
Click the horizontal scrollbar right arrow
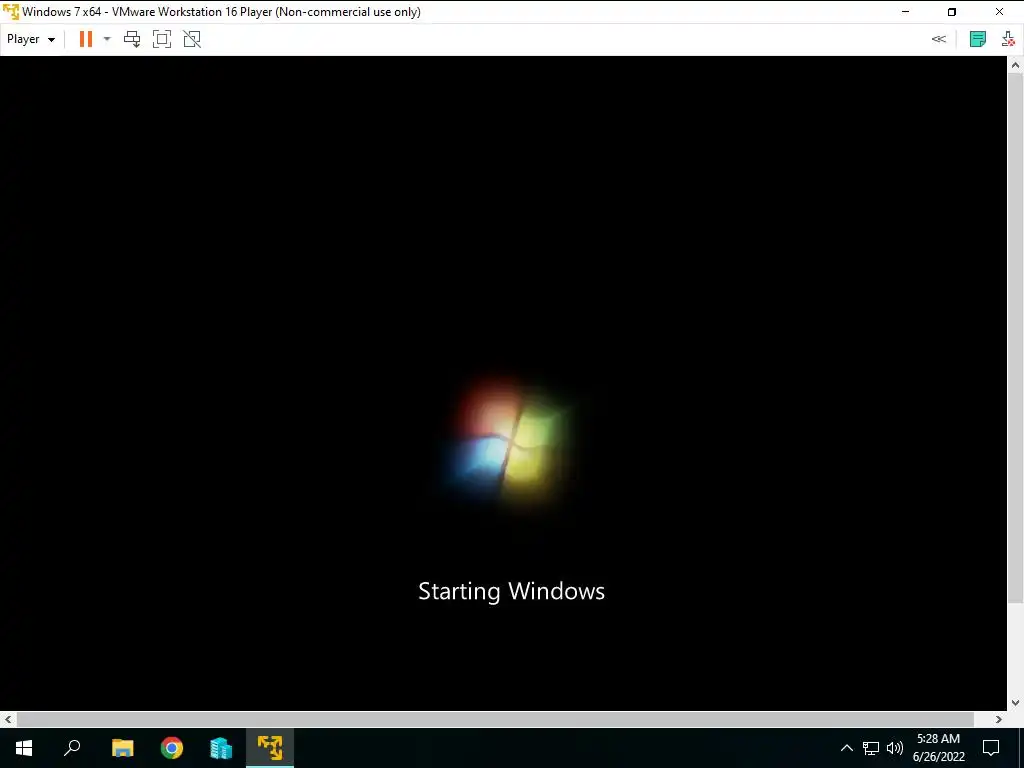pyautogui.click(x=999, y=719)
